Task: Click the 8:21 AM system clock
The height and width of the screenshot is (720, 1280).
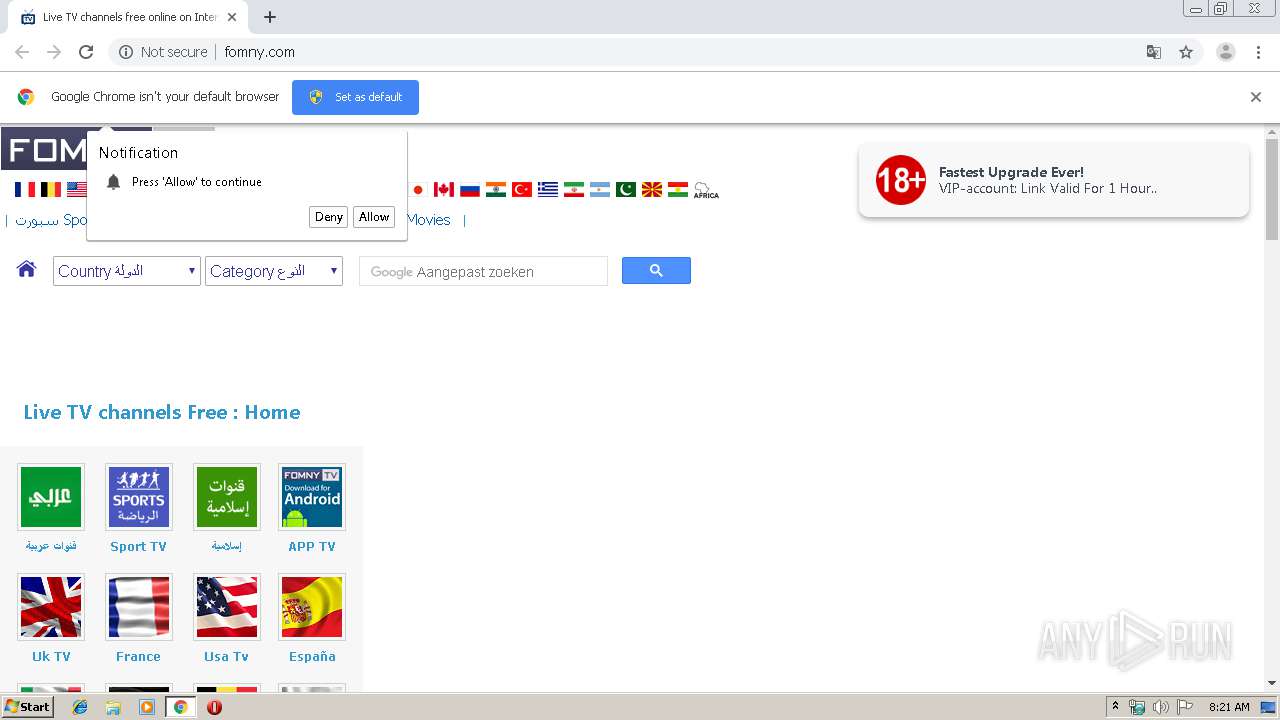Action: (1229, 707)
